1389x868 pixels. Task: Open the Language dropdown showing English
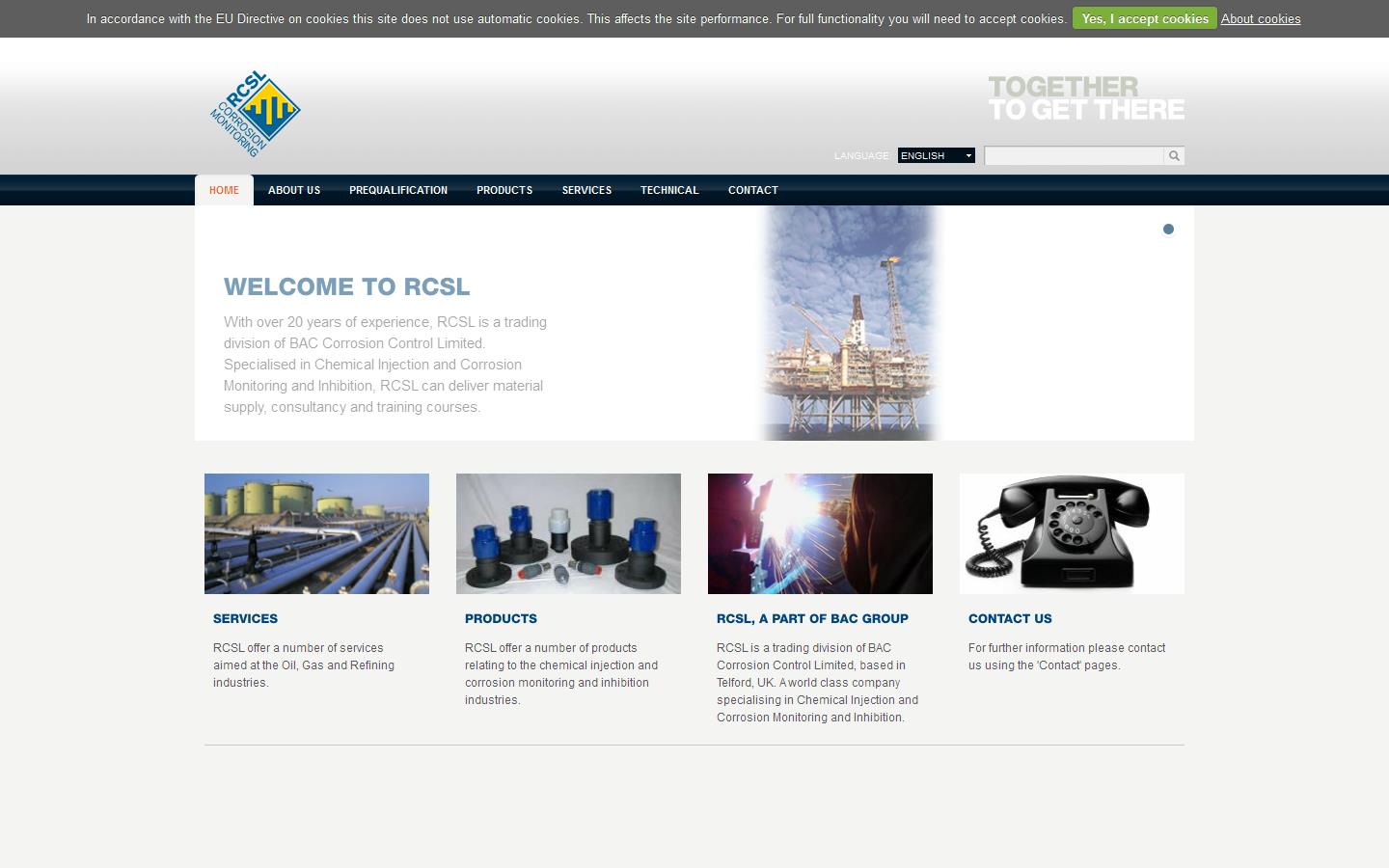[x=936, y=155]
